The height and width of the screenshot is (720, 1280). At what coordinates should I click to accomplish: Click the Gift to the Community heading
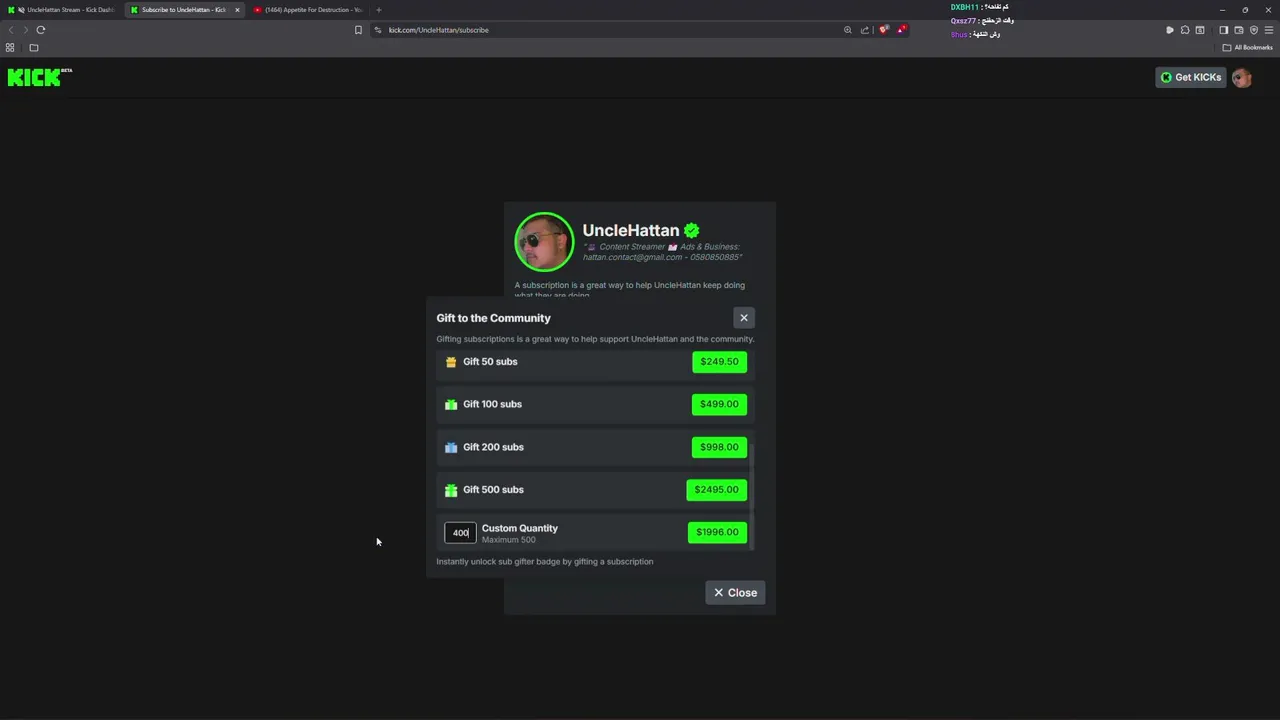point(493,318)
